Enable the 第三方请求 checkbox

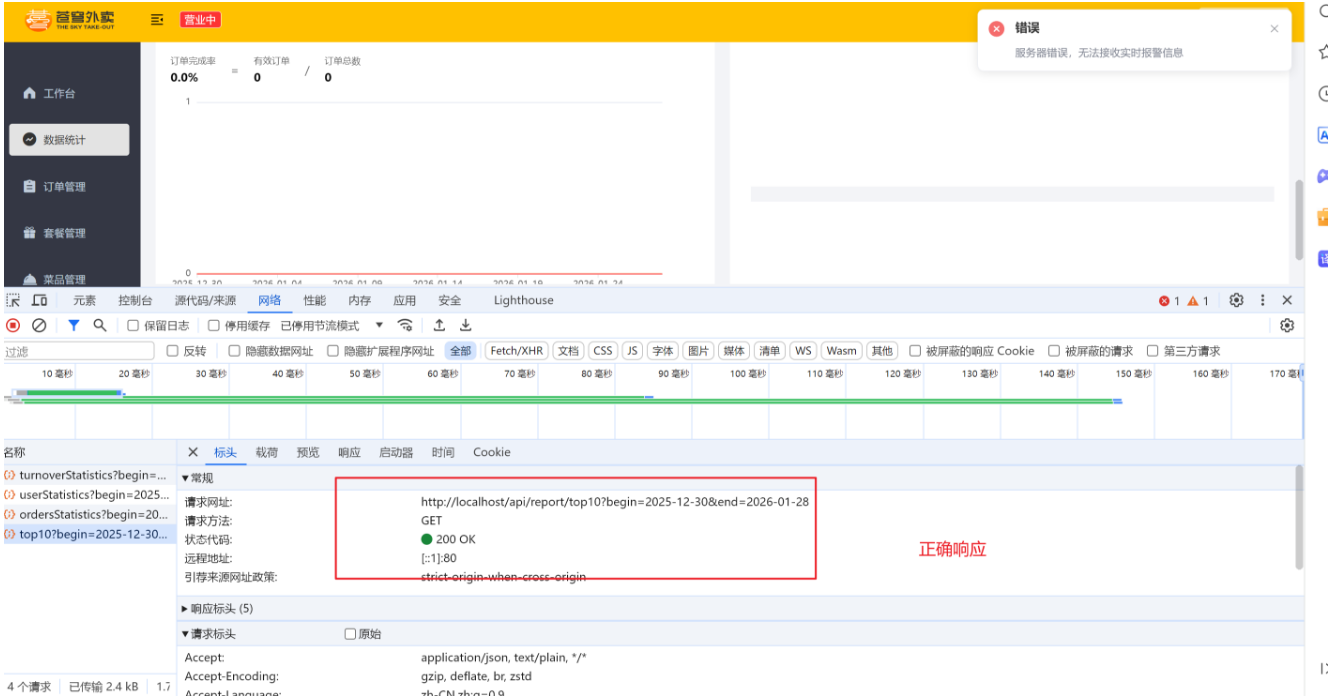point(1153,351)
